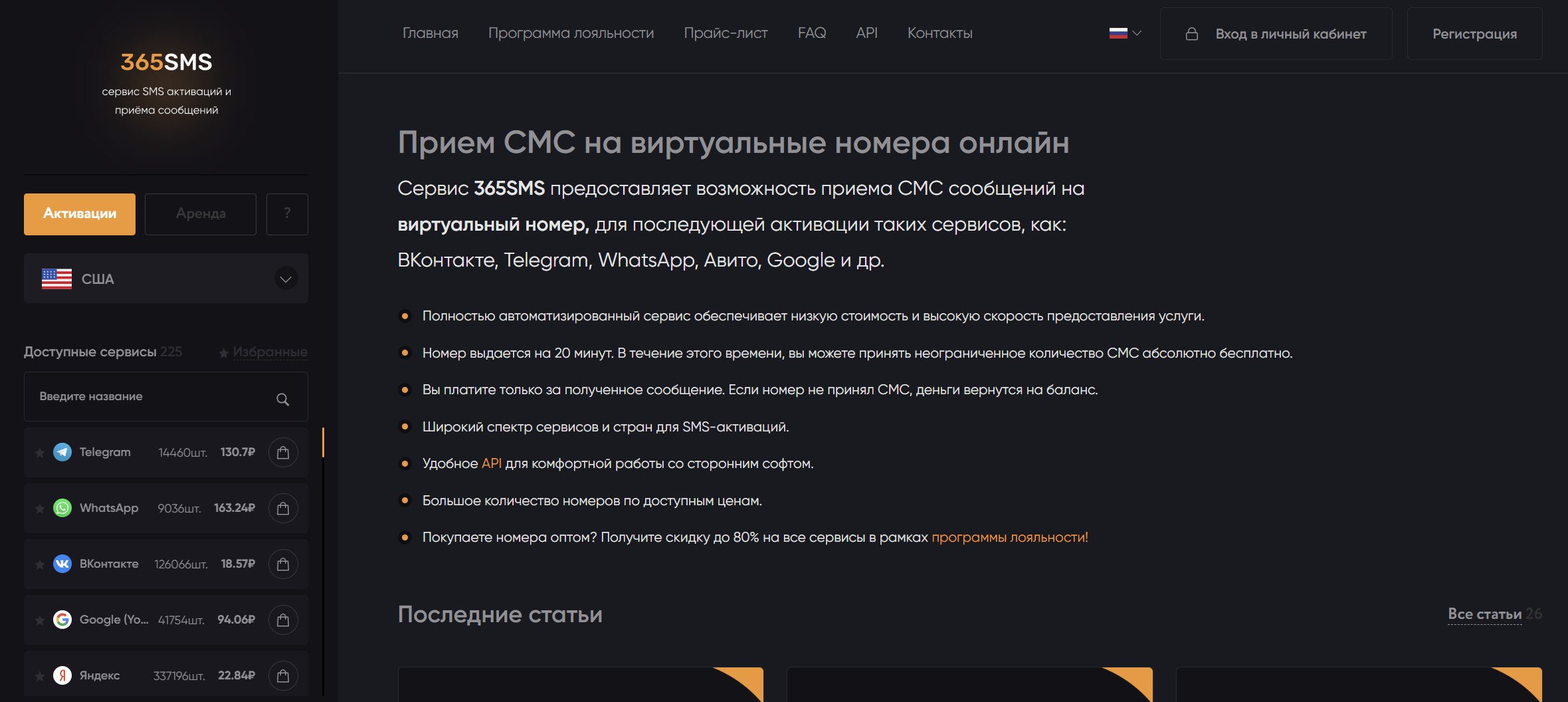
Task: Click the ВКонтакте price 18.57₽
Action: 238,564
